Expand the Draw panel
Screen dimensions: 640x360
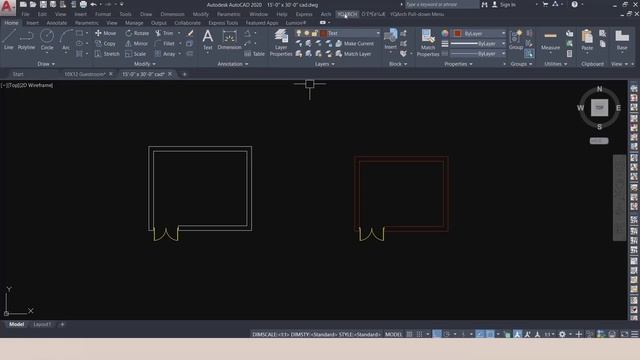pos(46,64)
